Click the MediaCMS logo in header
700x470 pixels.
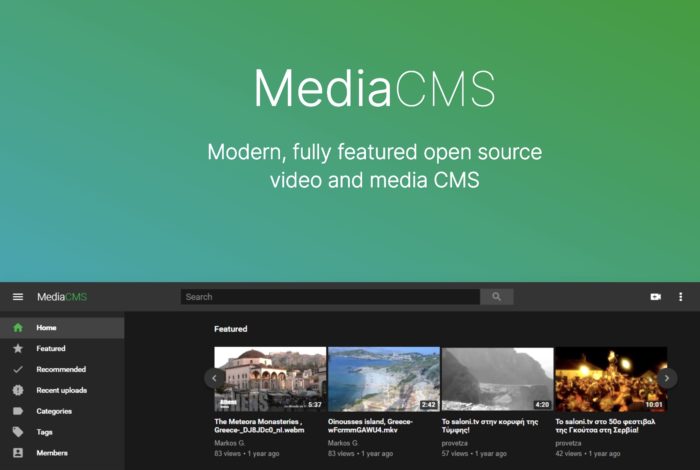point(62,297)
